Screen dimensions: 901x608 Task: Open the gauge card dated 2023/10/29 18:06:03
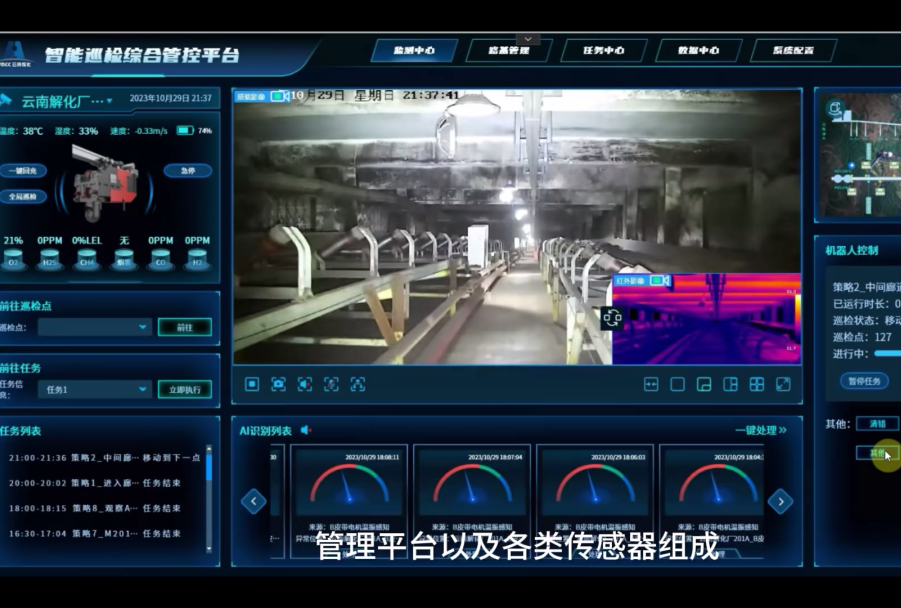click(x=595, y=501)
